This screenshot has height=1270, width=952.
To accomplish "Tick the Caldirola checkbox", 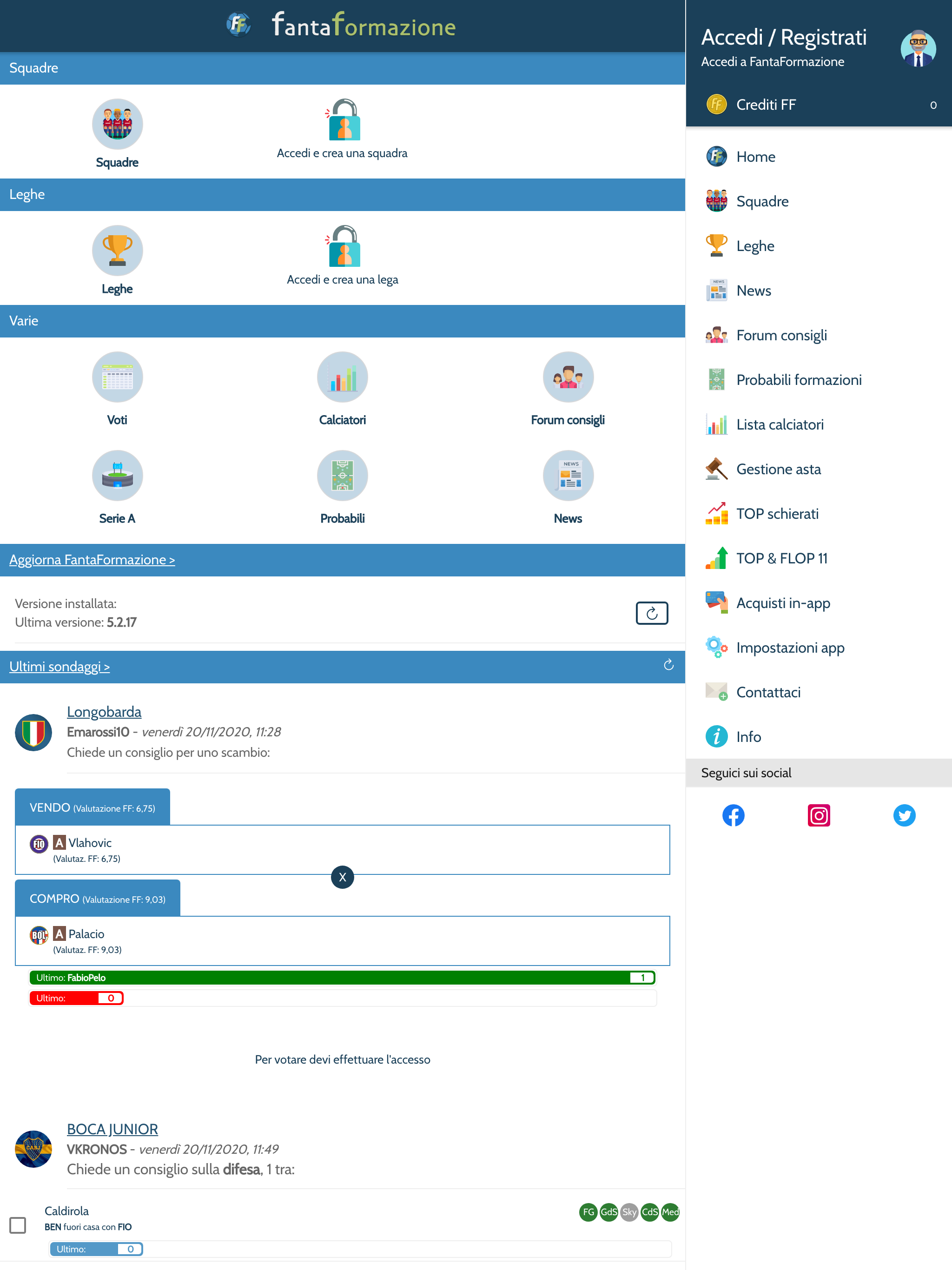I will 18,1224.
